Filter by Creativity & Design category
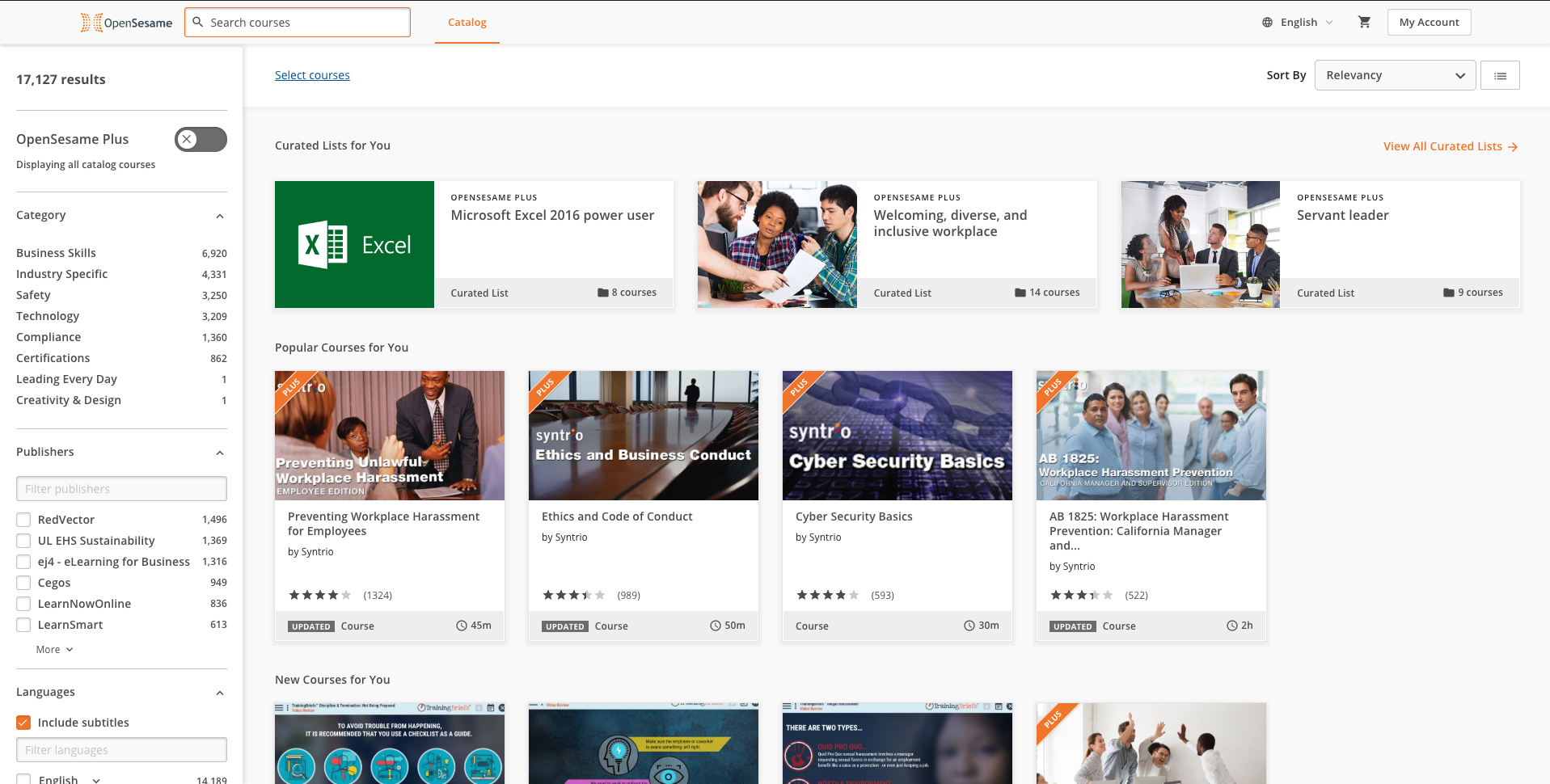This screenshot has width=1550, height=784. [69, 400]
